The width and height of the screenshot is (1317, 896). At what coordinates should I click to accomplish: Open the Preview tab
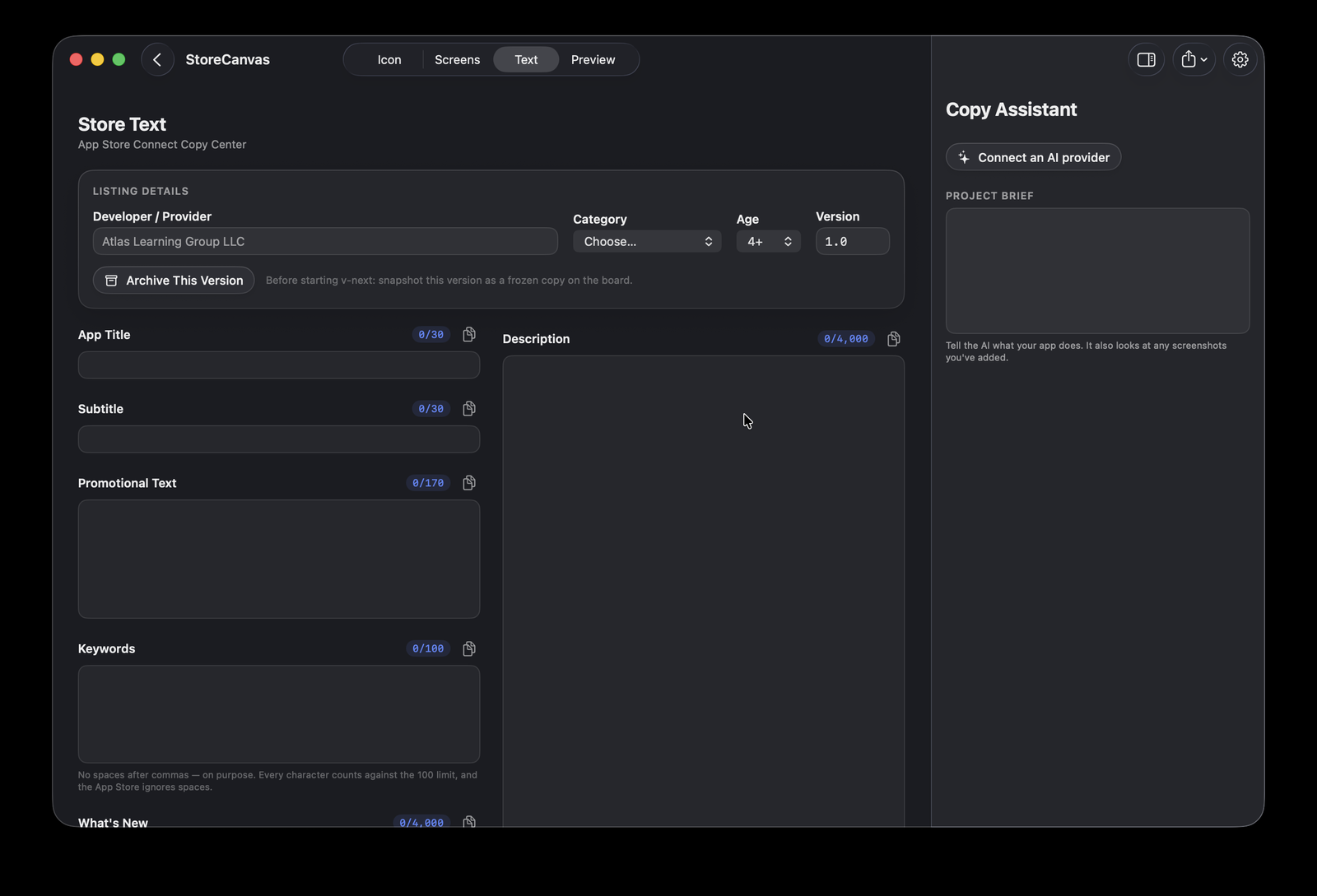tap(593, 59)
